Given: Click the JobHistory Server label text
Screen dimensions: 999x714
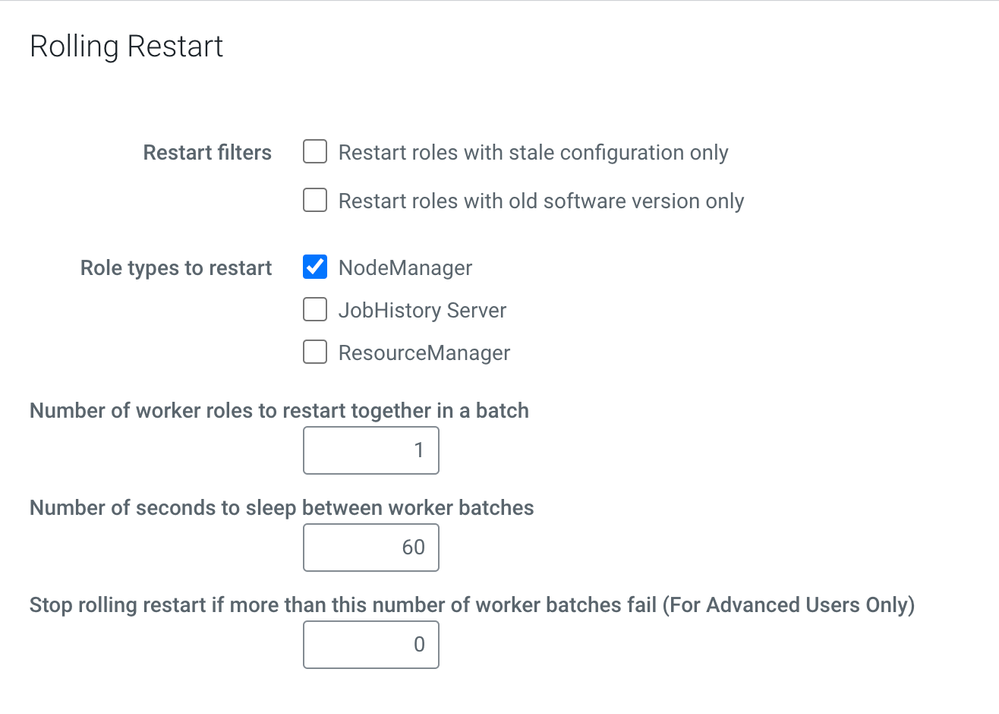Looking at the screenshot, I should point(422,311).
